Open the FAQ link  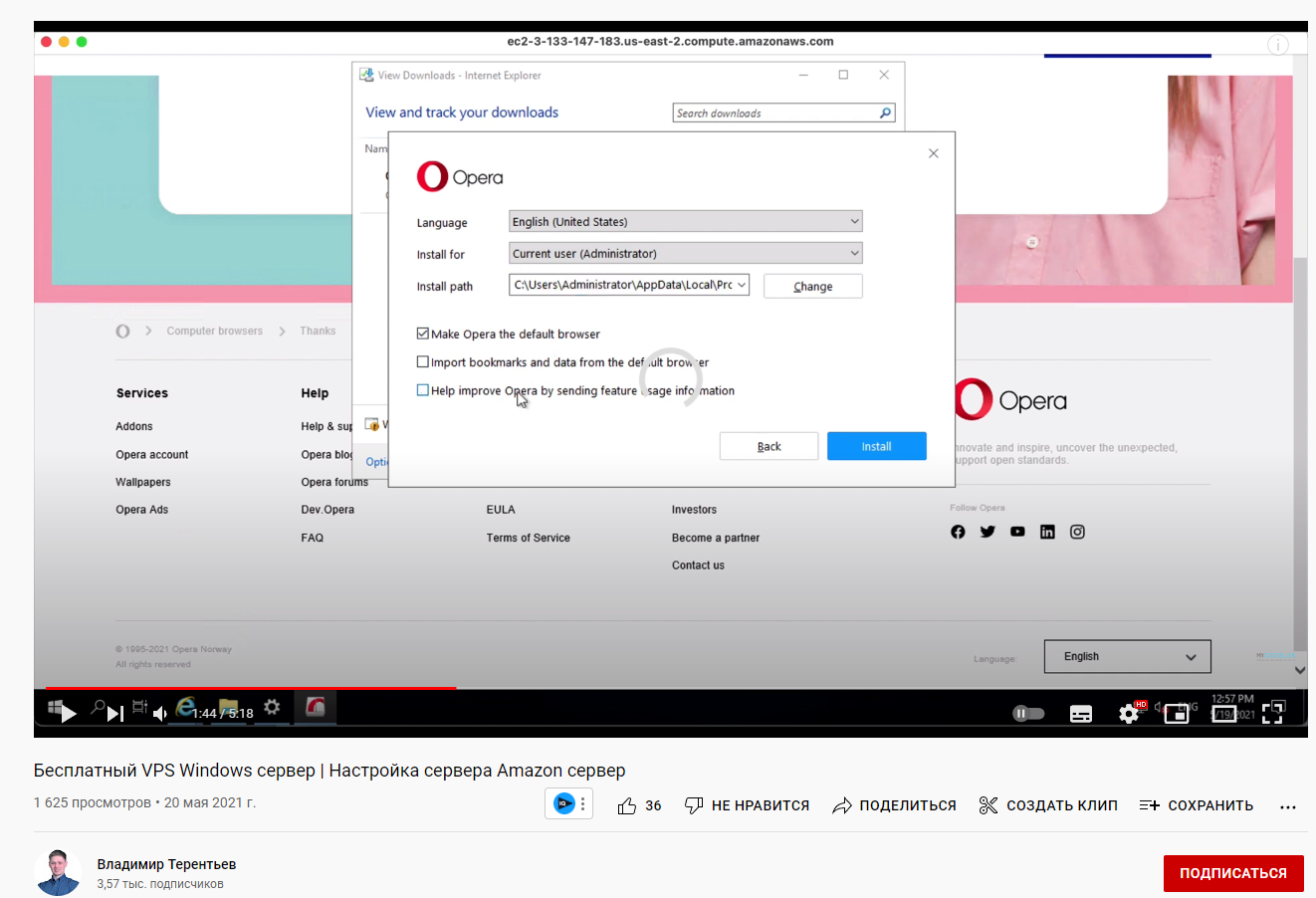click(313, 538)
